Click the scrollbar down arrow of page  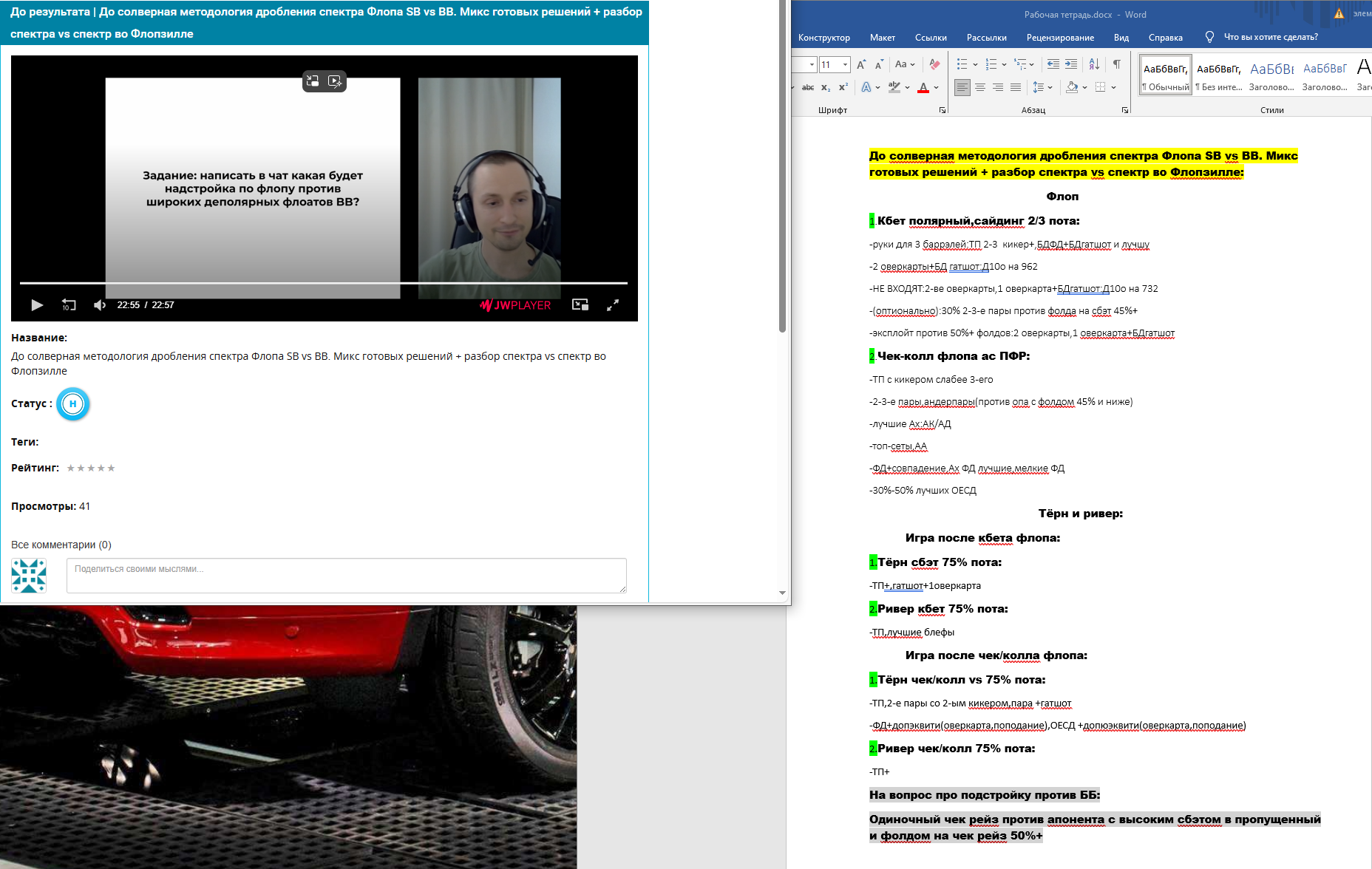pos(782,593)
